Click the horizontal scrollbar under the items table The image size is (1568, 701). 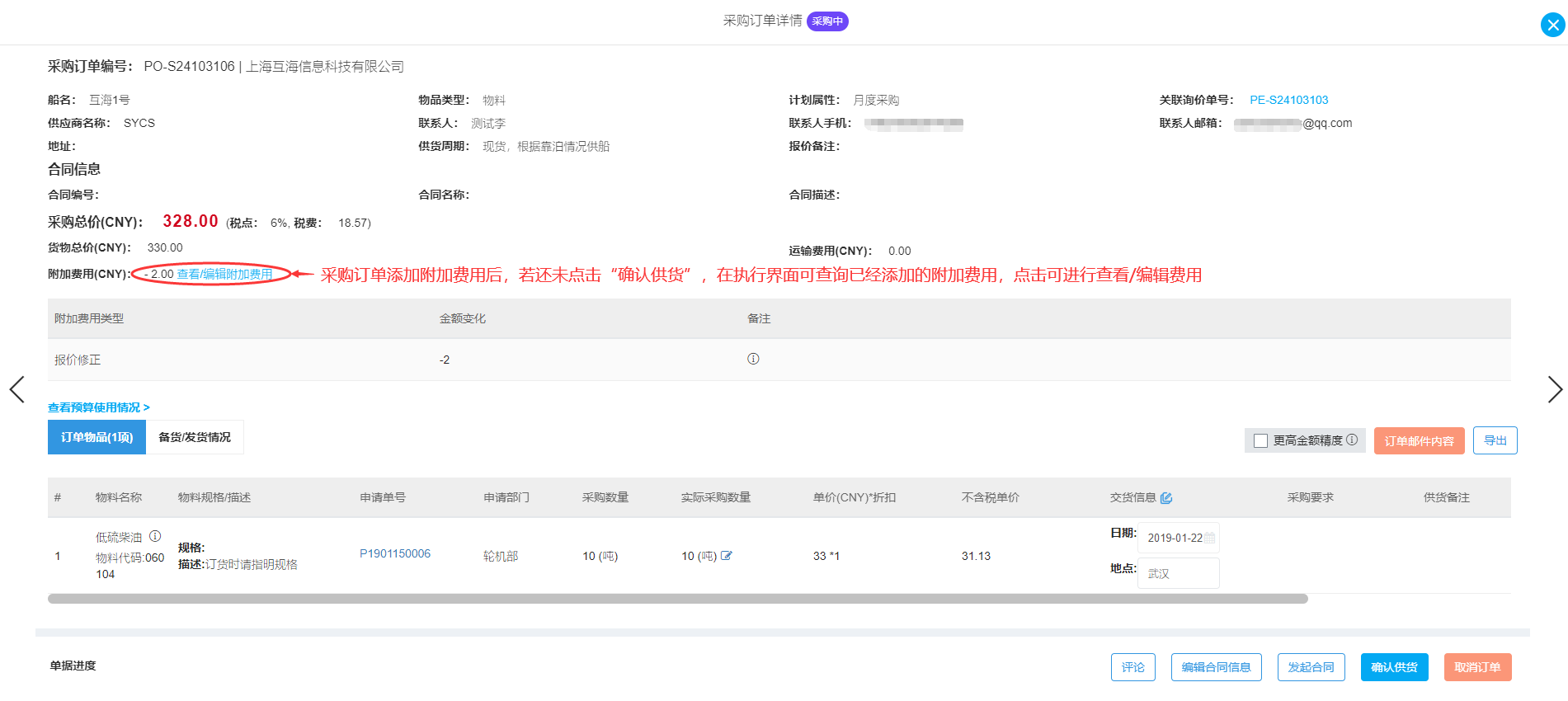click(677, 599)
